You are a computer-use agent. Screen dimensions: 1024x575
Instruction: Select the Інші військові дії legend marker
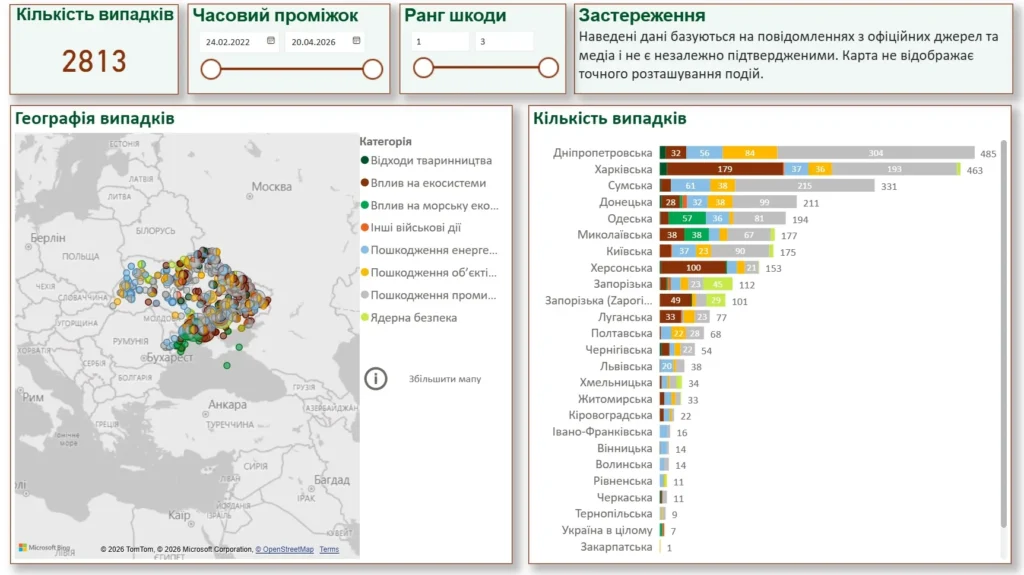[365, 228]
